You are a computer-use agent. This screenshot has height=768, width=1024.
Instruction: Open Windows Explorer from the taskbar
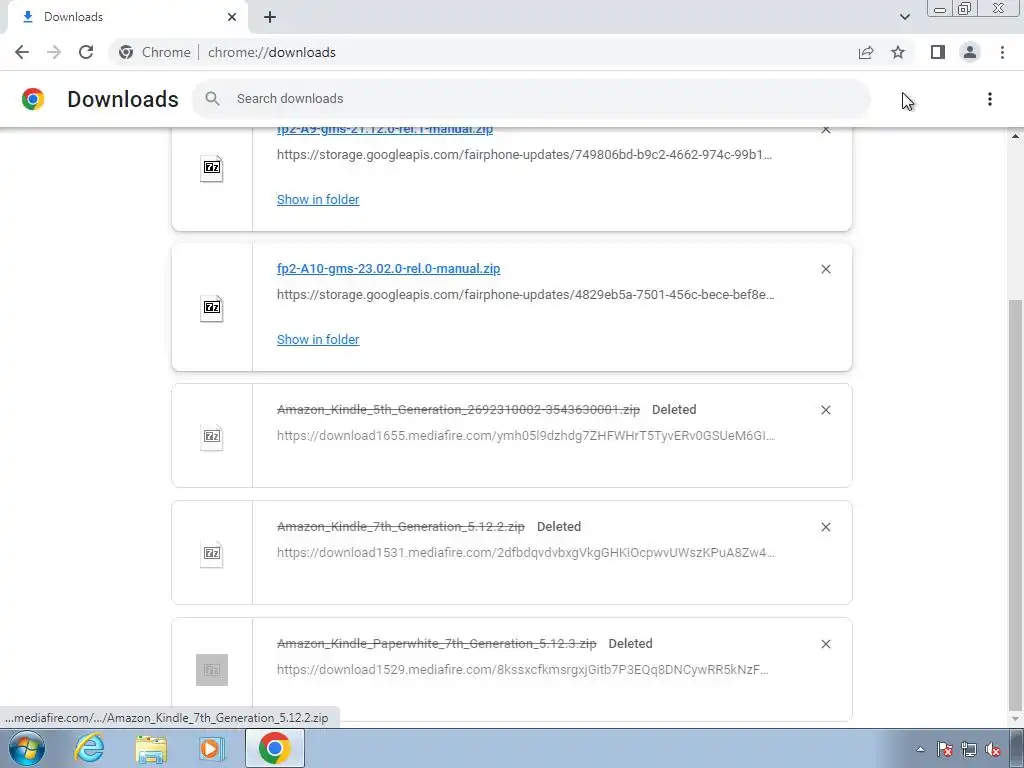pos(151,748)
